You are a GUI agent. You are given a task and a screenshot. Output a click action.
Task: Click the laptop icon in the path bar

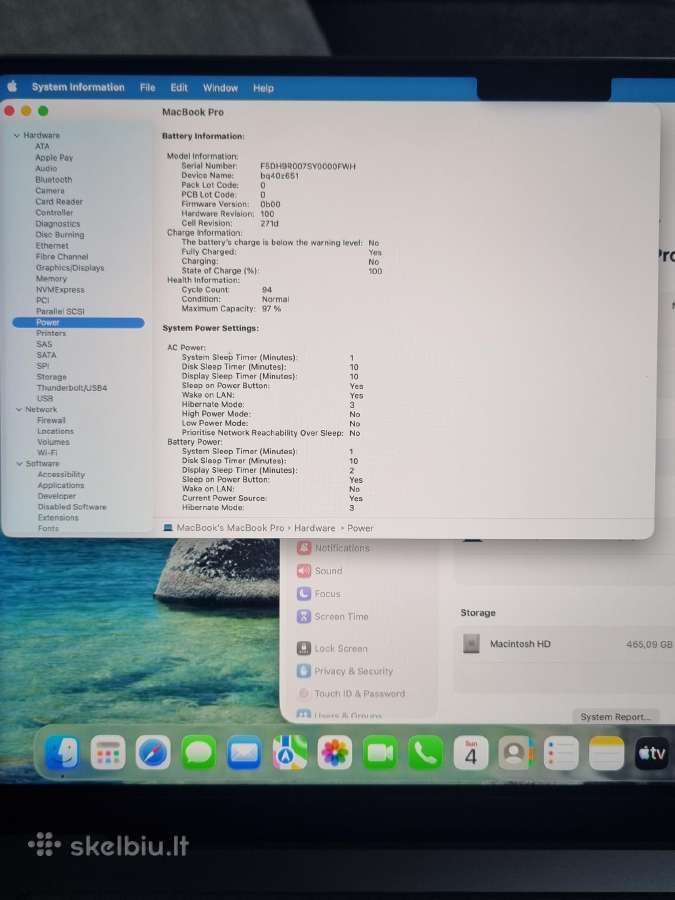pyautogui.click(x=168, y=527)
